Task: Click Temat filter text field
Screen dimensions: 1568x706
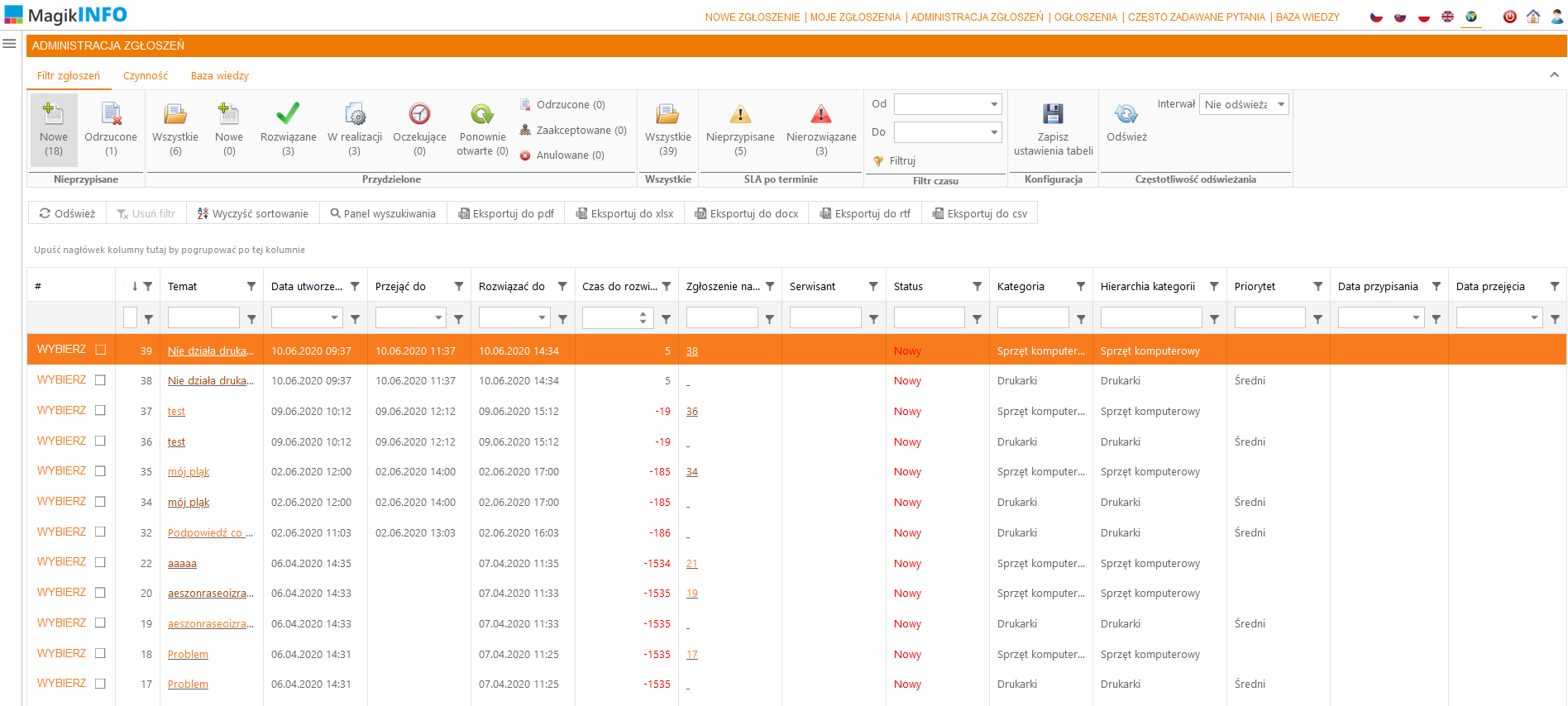Action: pyautogui.click(x=203, y=317)
